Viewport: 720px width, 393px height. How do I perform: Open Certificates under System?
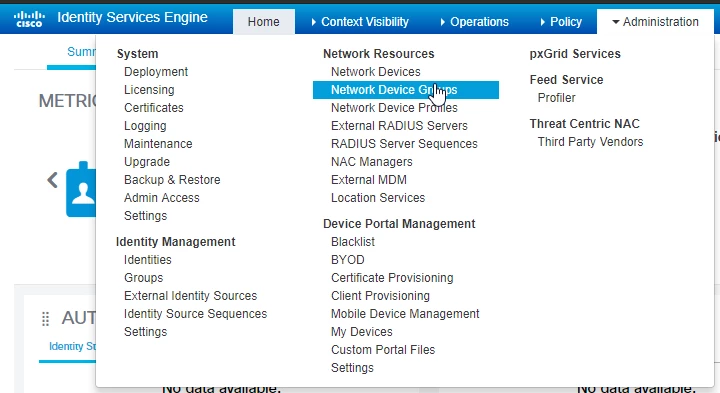[x=154, y=107]
